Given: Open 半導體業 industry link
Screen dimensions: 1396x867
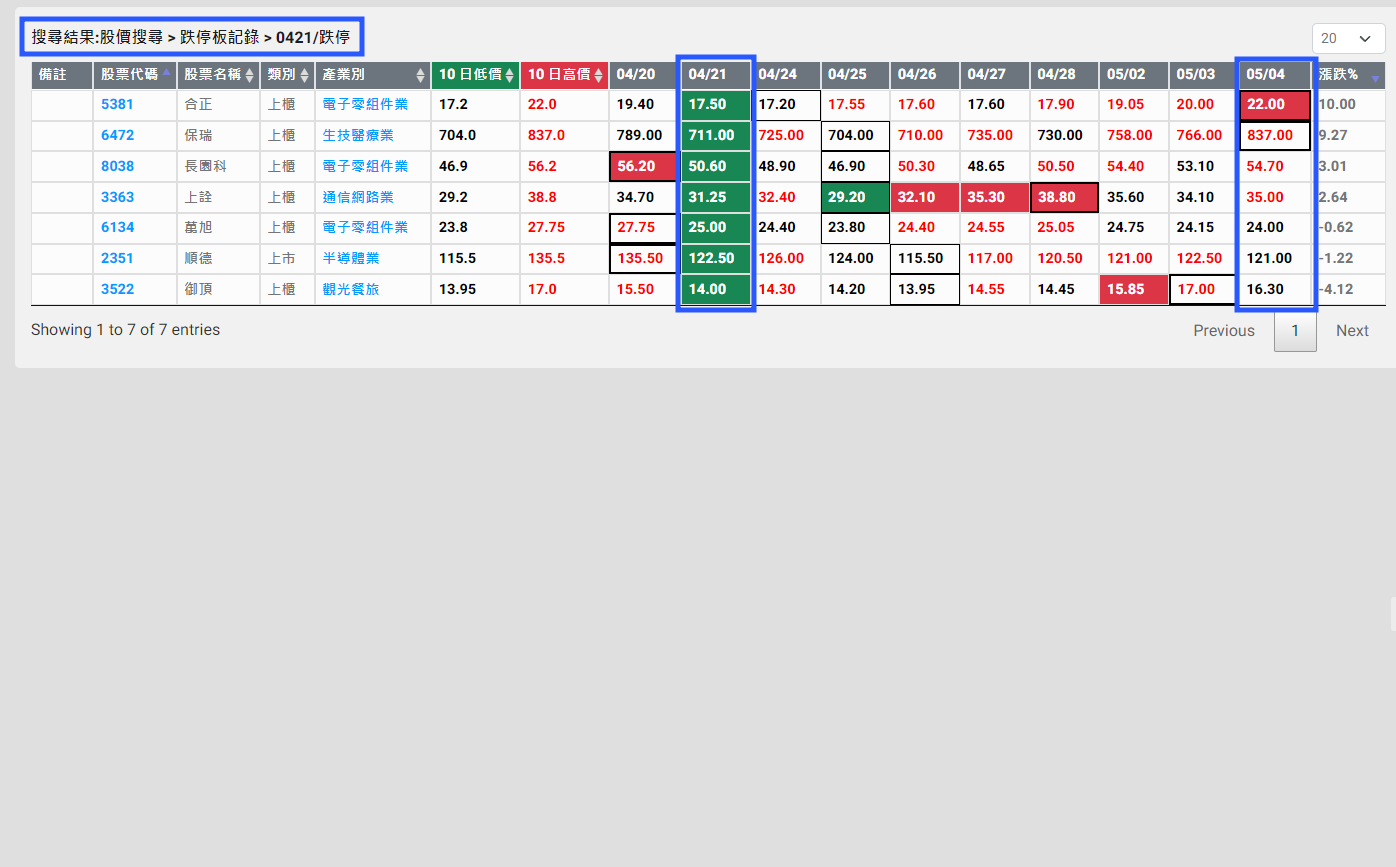Looking at the screenshot, I should pyautogui.click(x=351, y=258).
